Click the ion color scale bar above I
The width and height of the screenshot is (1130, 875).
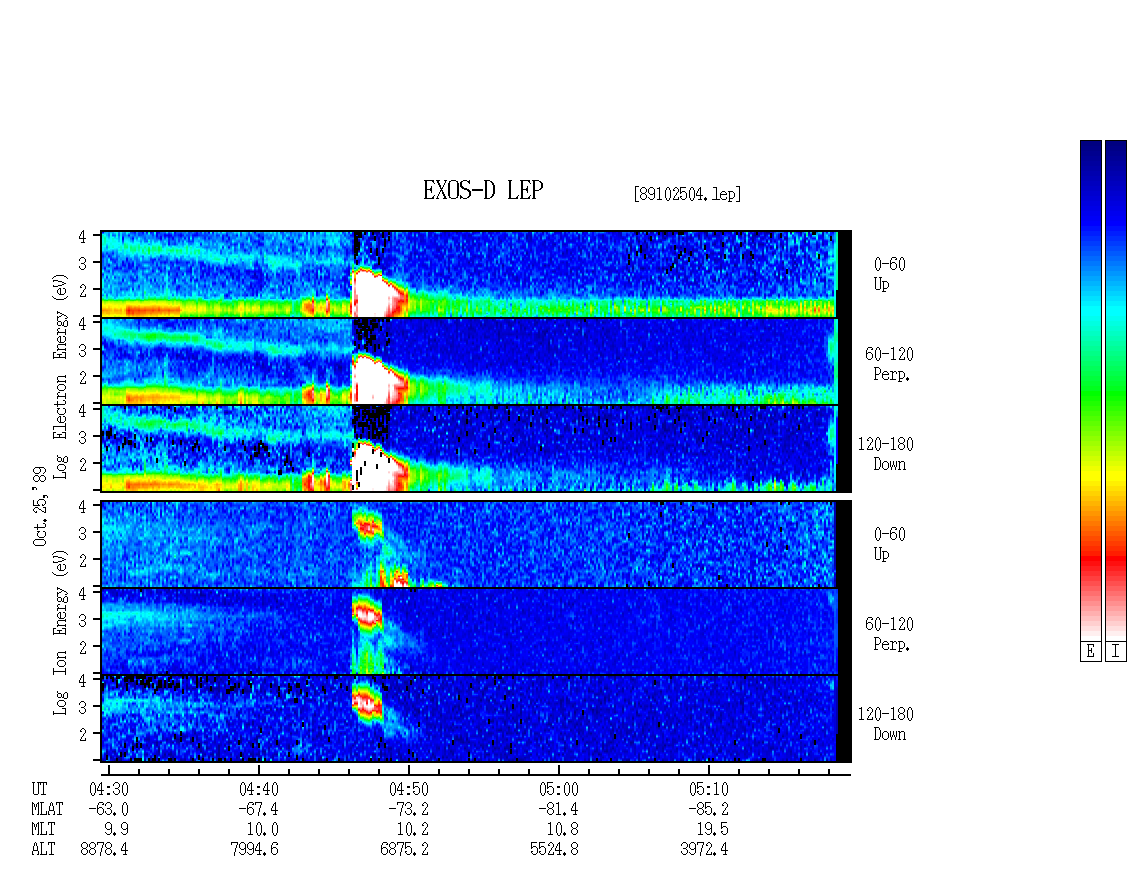(1116, 390)
